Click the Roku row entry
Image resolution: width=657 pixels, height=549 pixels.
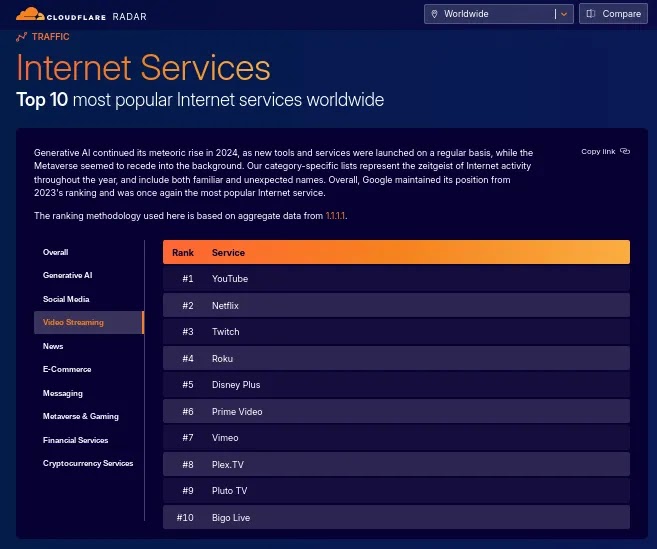point(396,359)
